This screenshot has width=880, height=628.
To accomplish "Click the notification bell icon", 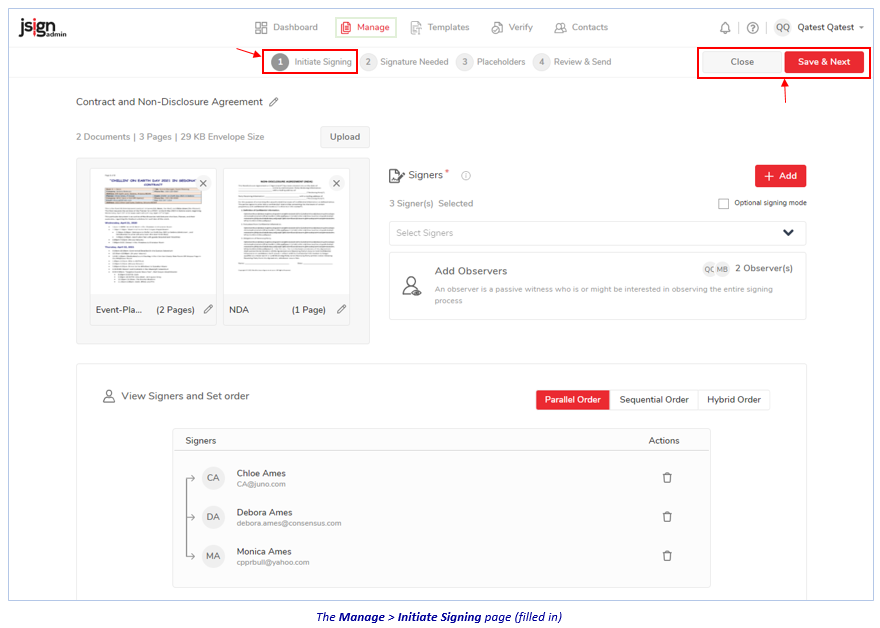I will (725, 28).
